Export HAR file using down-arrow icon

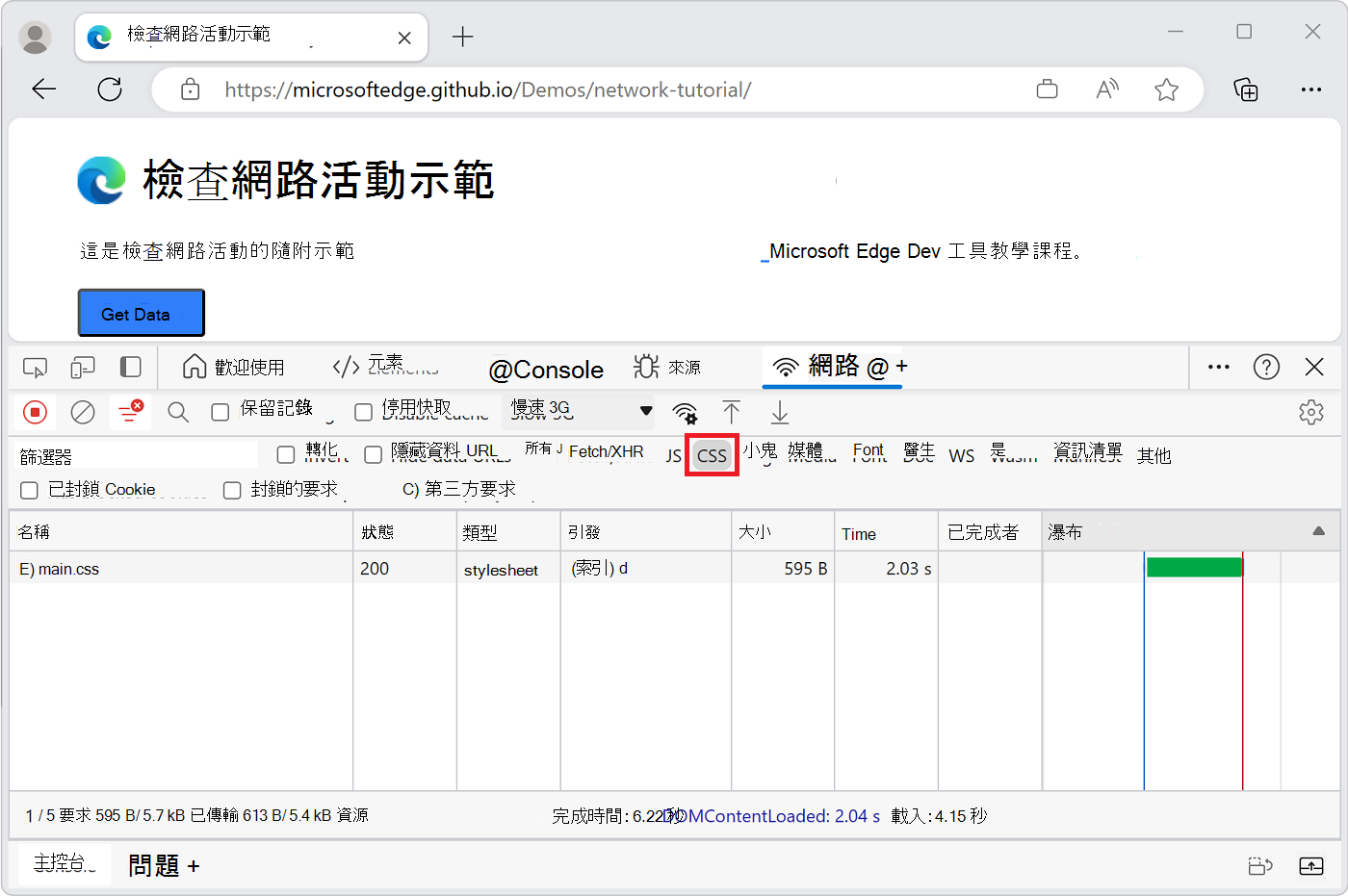(x=779, y=412)
